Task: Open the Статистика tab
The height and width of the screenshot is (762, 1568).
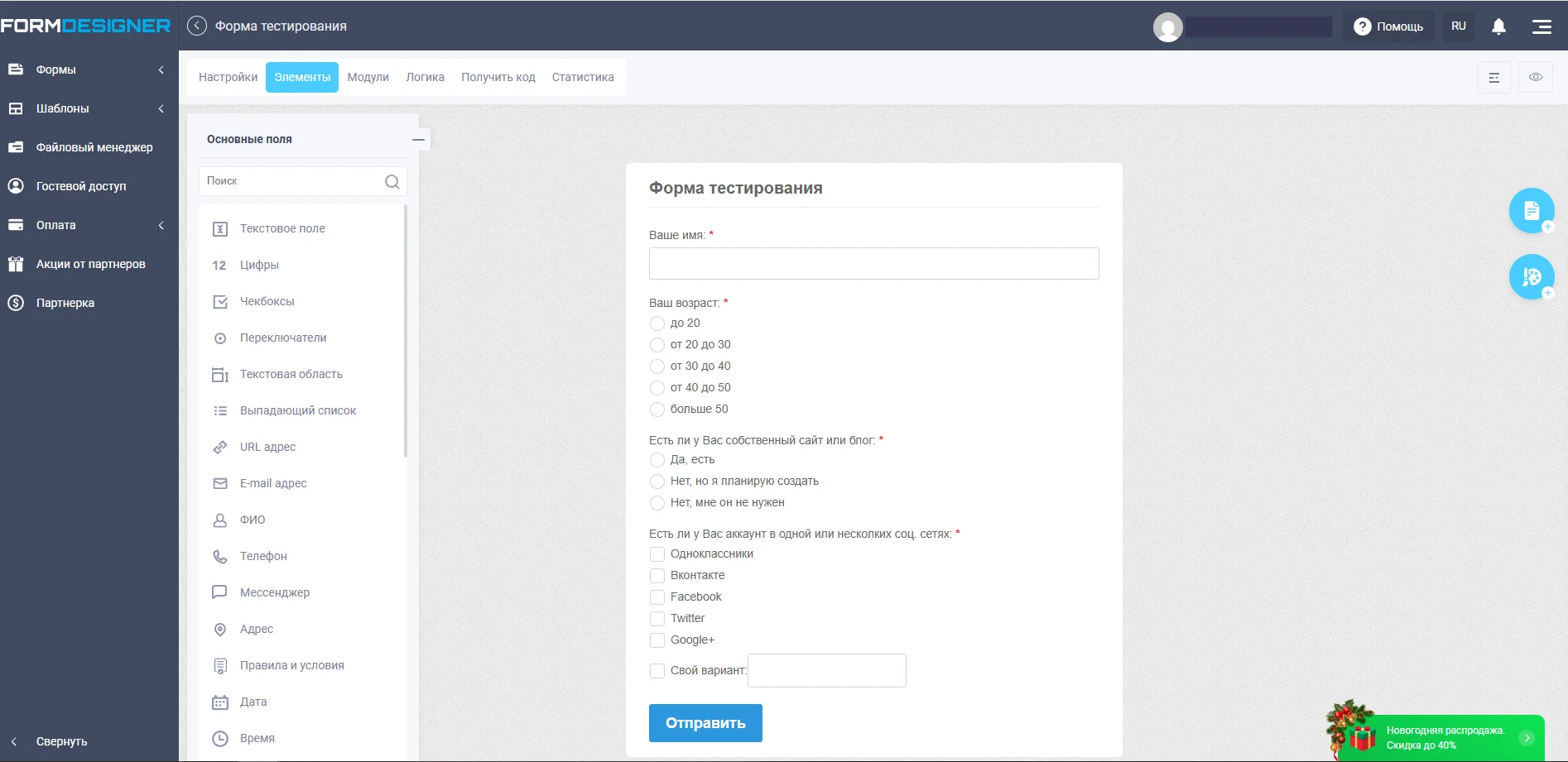Action: 583,77
